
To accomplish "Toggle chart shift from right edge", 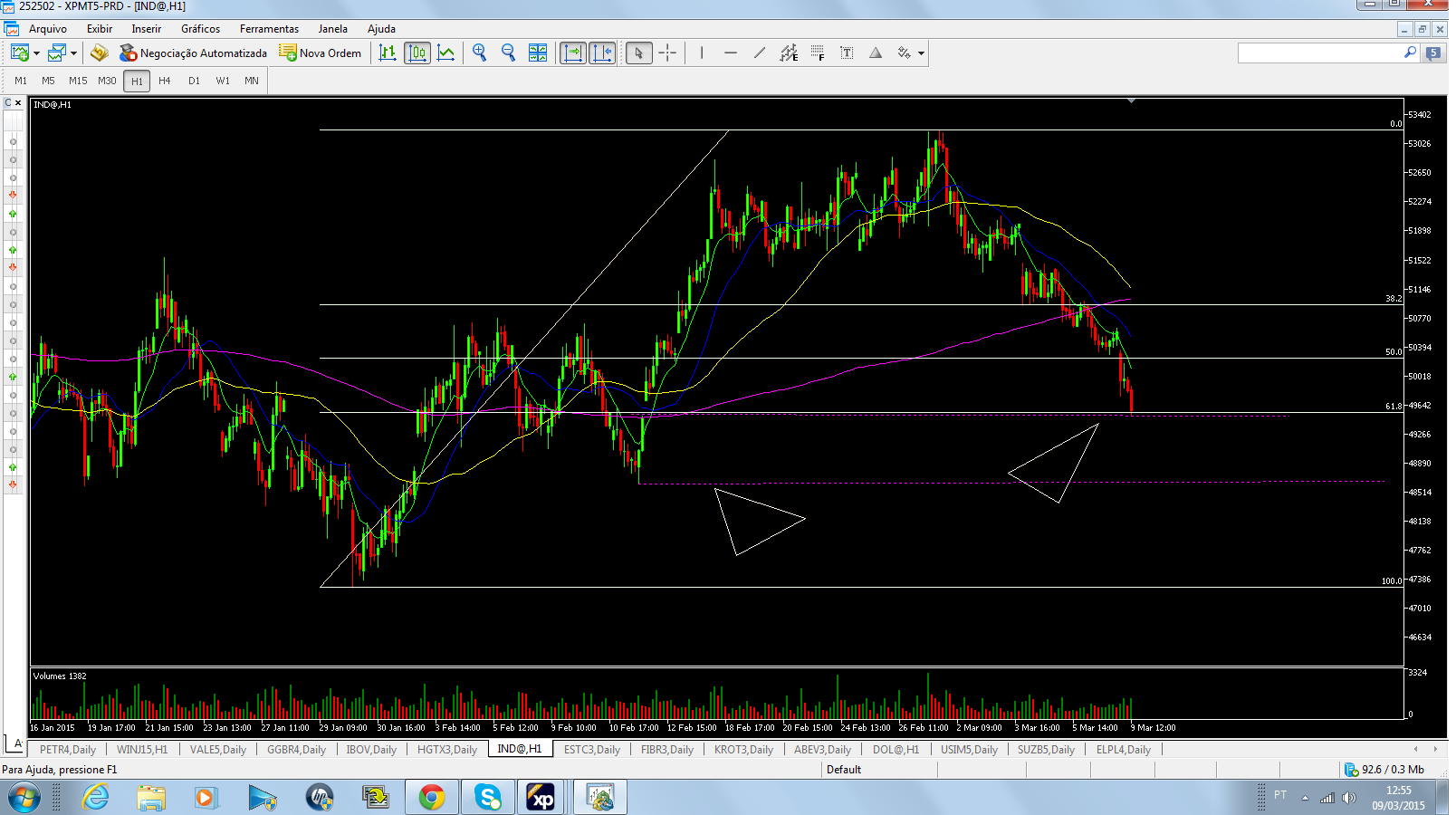I will coord(602,53).
